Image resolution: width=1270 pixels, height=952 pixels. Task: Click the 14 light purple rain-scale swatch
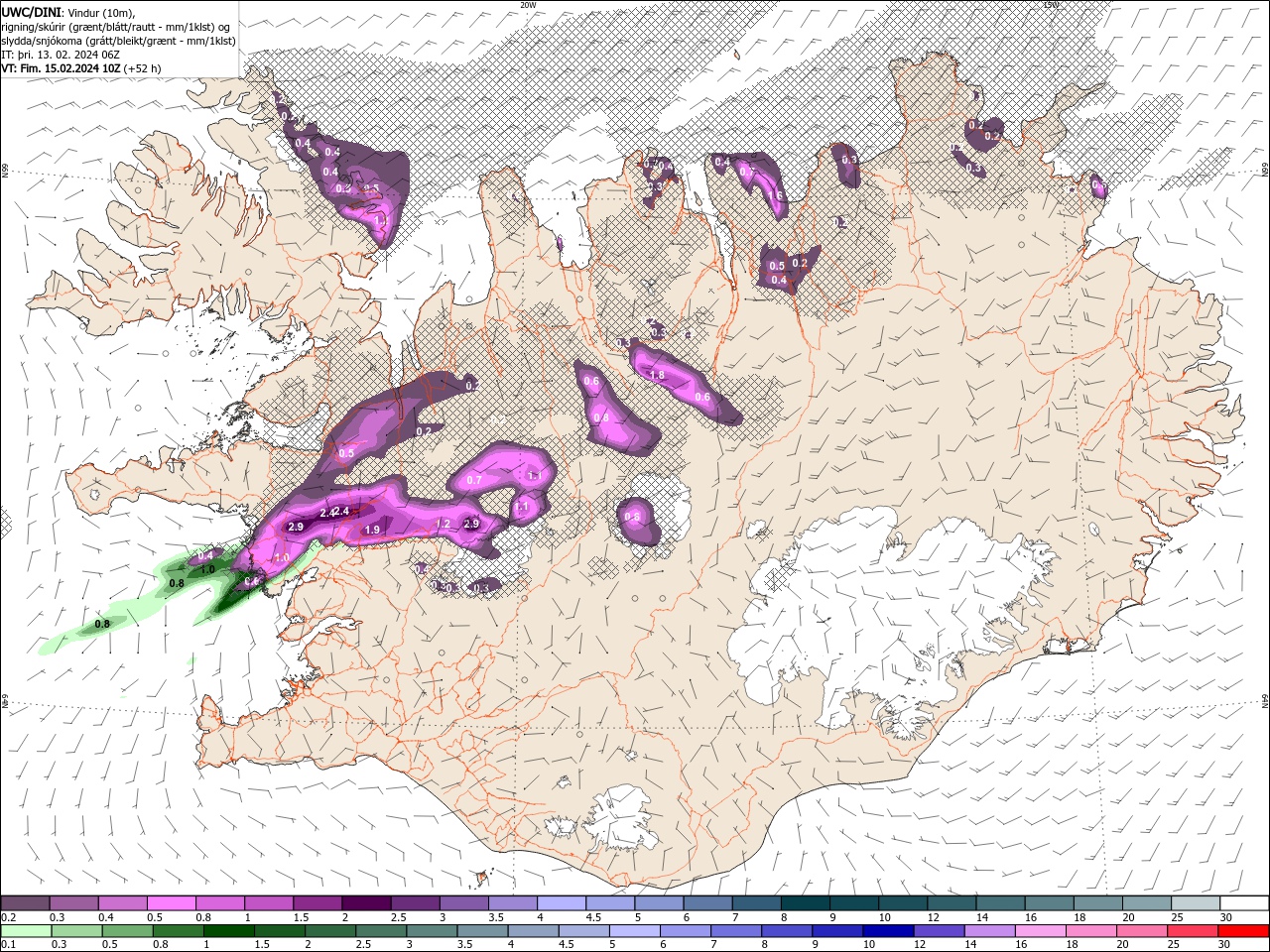tap(990, 931)
